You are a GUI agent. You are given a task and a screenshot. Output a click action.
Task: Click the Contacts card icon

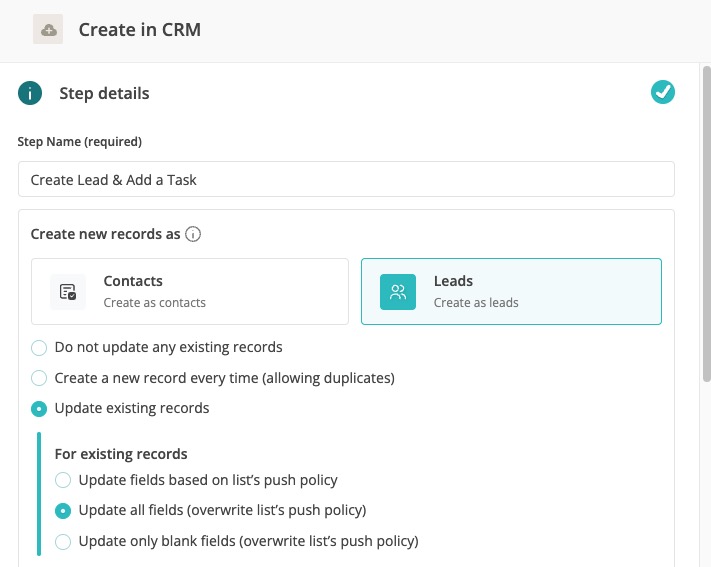tap(68, 292)
